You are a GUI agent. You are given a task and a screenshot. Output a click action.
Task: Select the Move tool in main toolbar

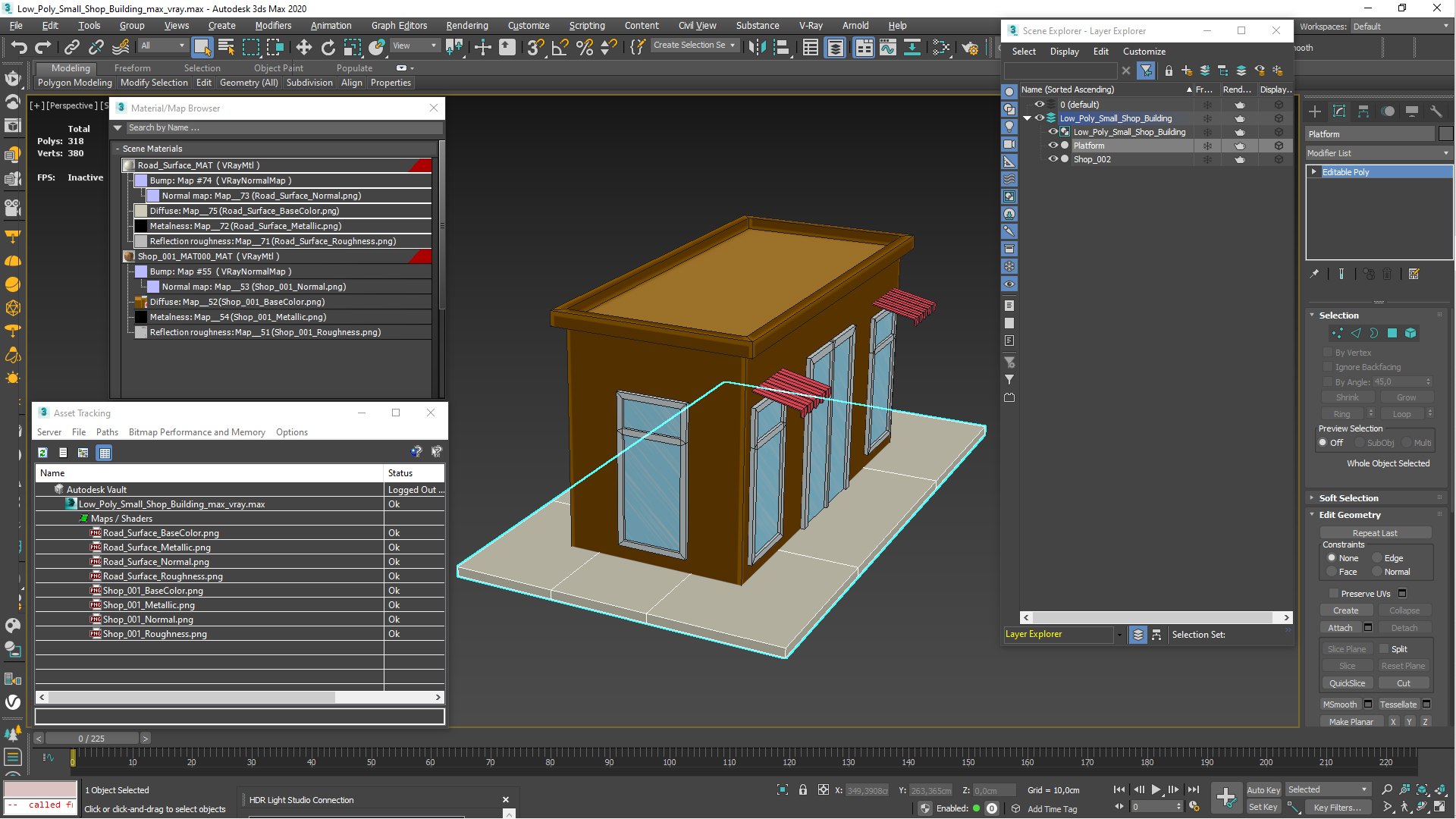303,47
